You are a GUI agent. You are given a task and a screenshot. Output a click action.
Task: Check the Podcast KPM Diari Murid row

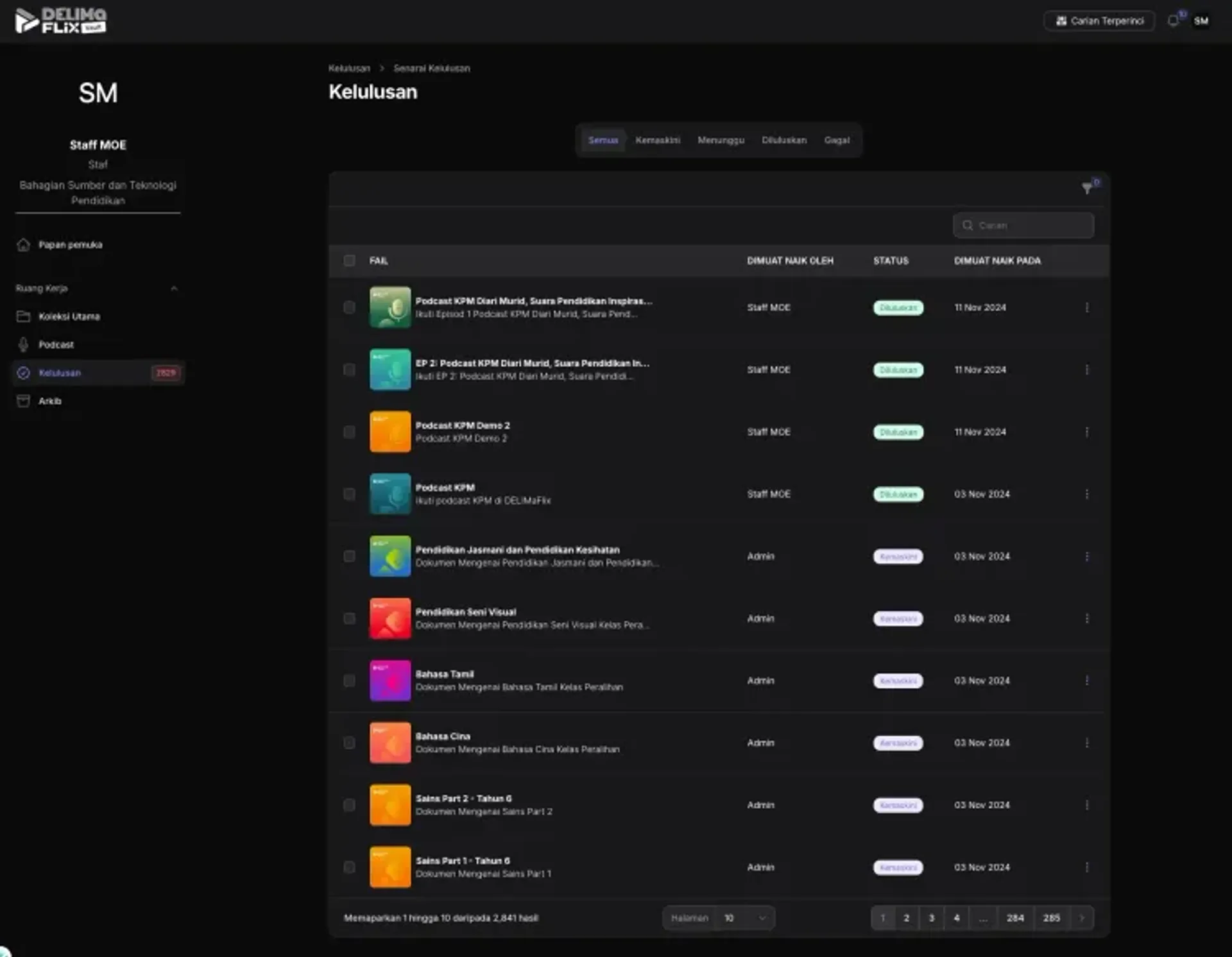[x=349, y=307]
